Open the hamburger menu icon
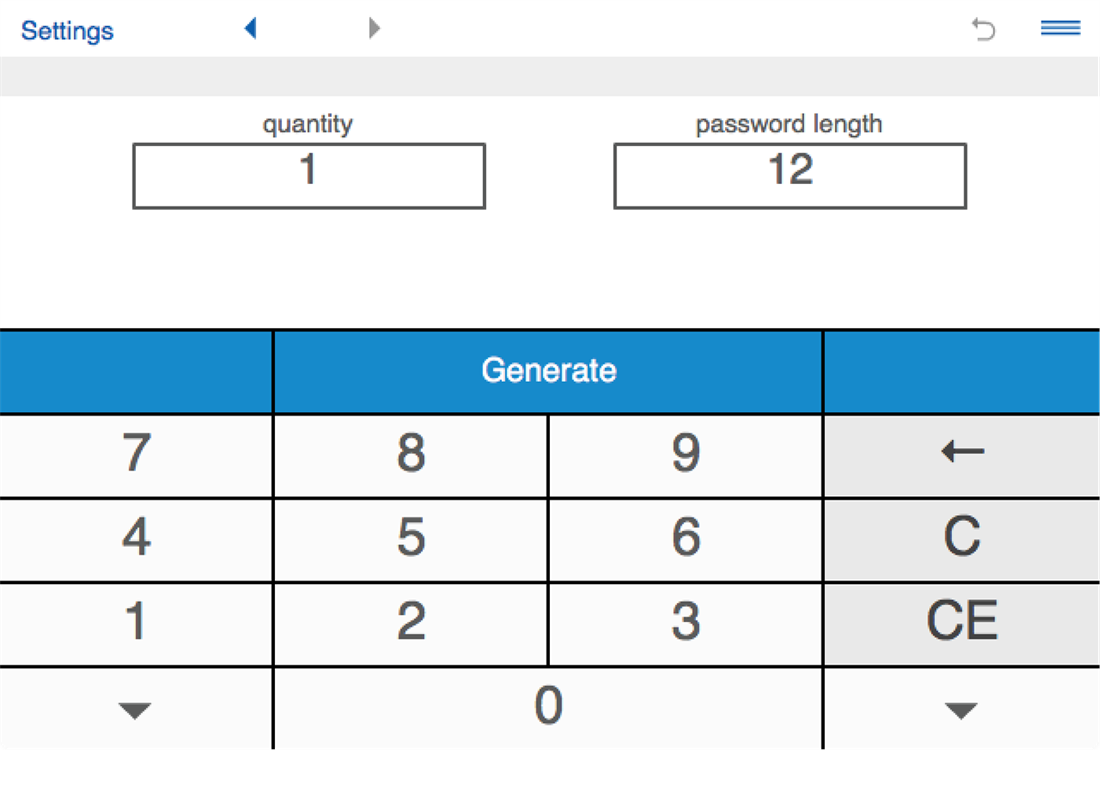Image resolution: width=1100 pixels, height=787 pixels. [1060, 29]
